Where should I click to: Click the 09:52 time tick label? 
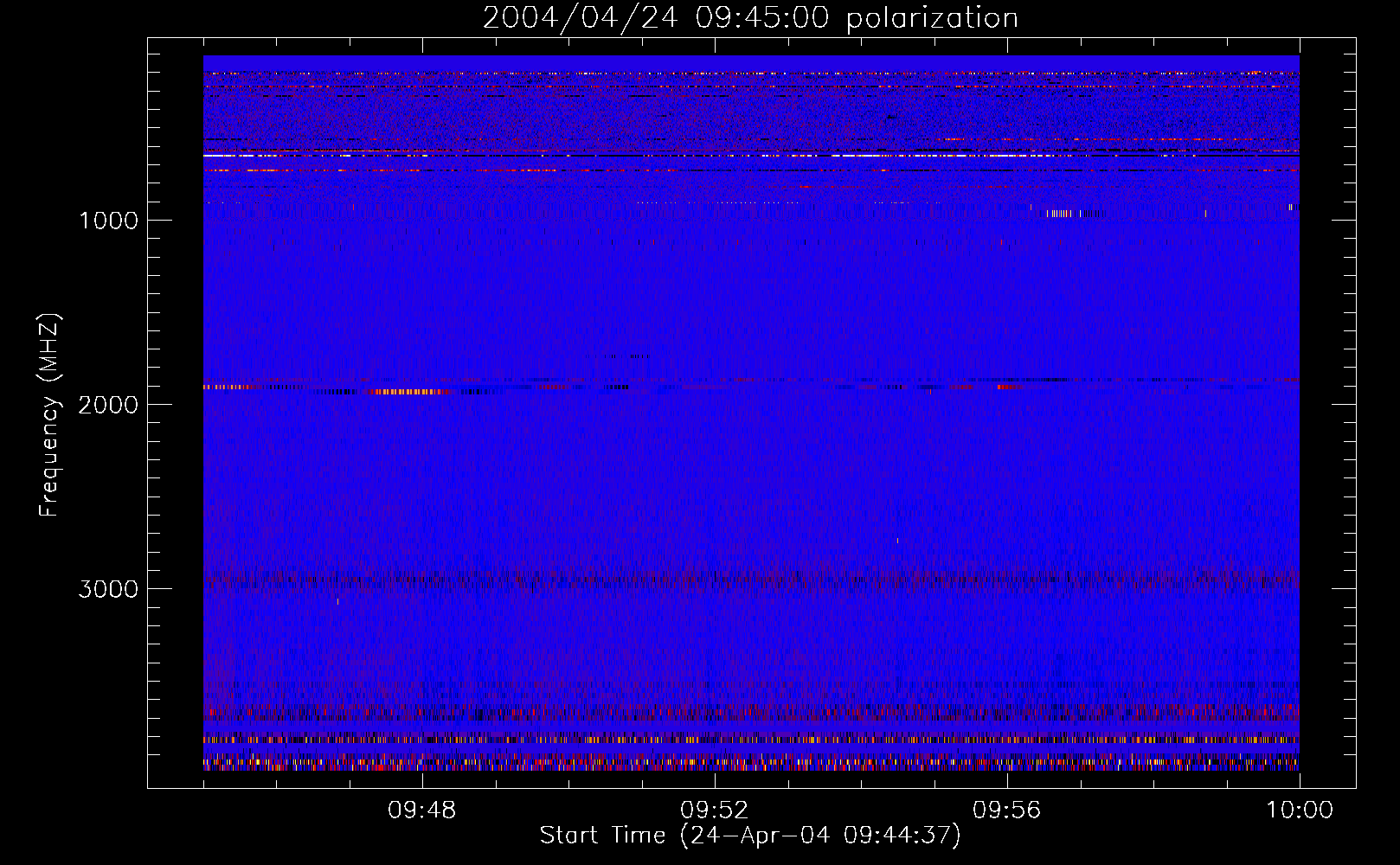(x=715, y=811)
